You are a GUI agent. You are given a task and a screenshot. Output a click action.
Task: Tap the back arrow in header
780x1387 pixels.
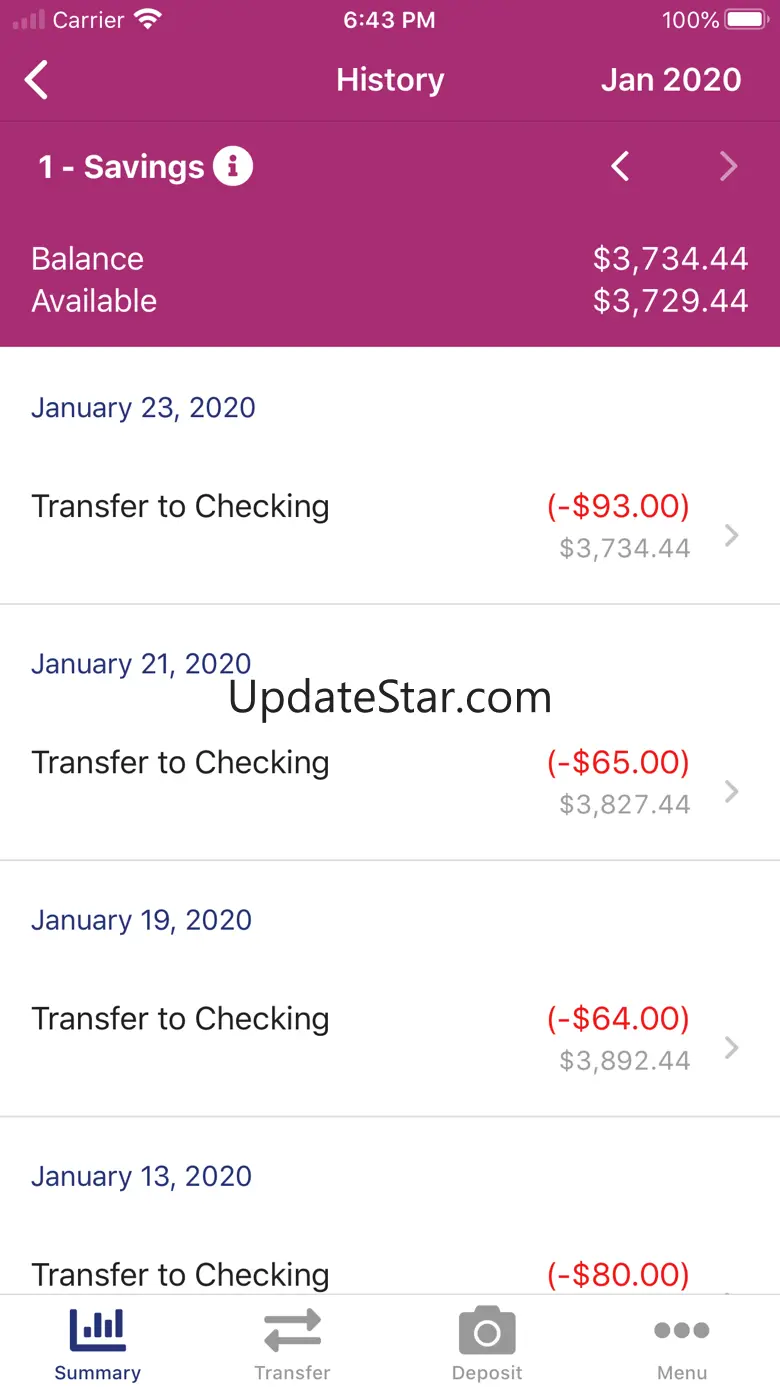pos(37,80)
